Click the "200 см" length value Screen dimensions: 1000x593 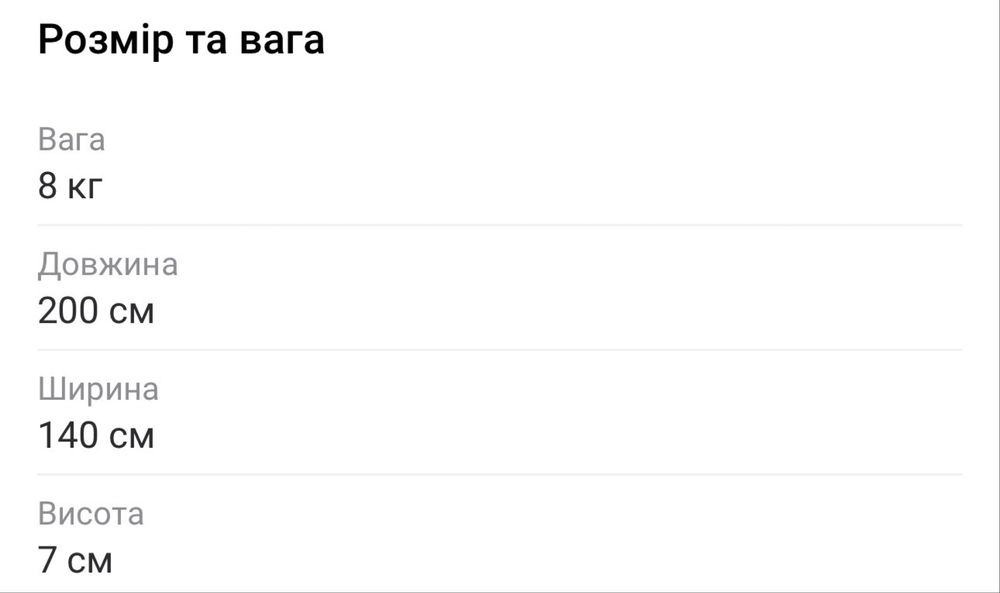[x=96, y=311]
